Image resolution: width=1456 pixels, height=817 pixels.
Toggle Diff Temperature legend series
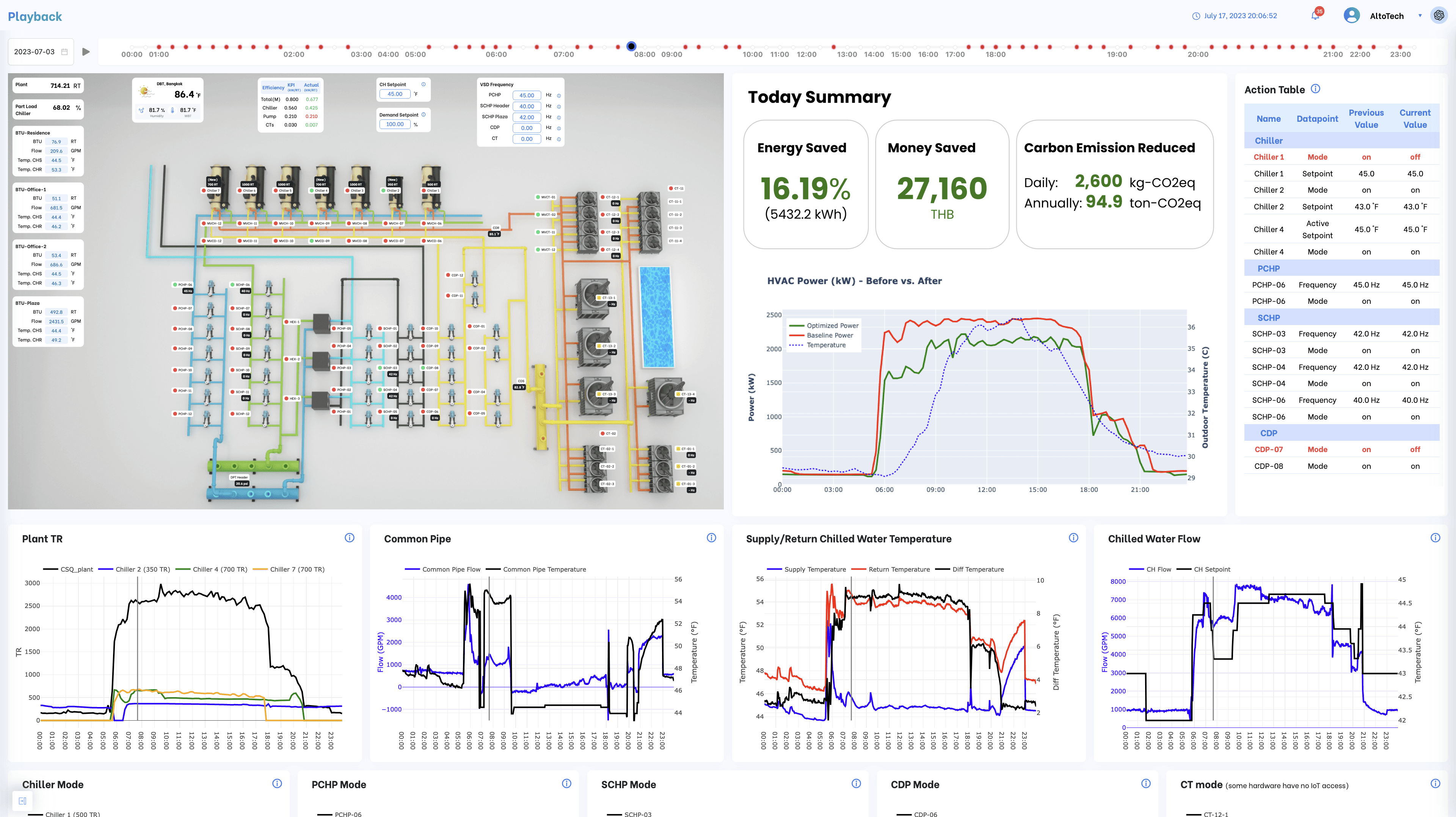pos(970,569)
